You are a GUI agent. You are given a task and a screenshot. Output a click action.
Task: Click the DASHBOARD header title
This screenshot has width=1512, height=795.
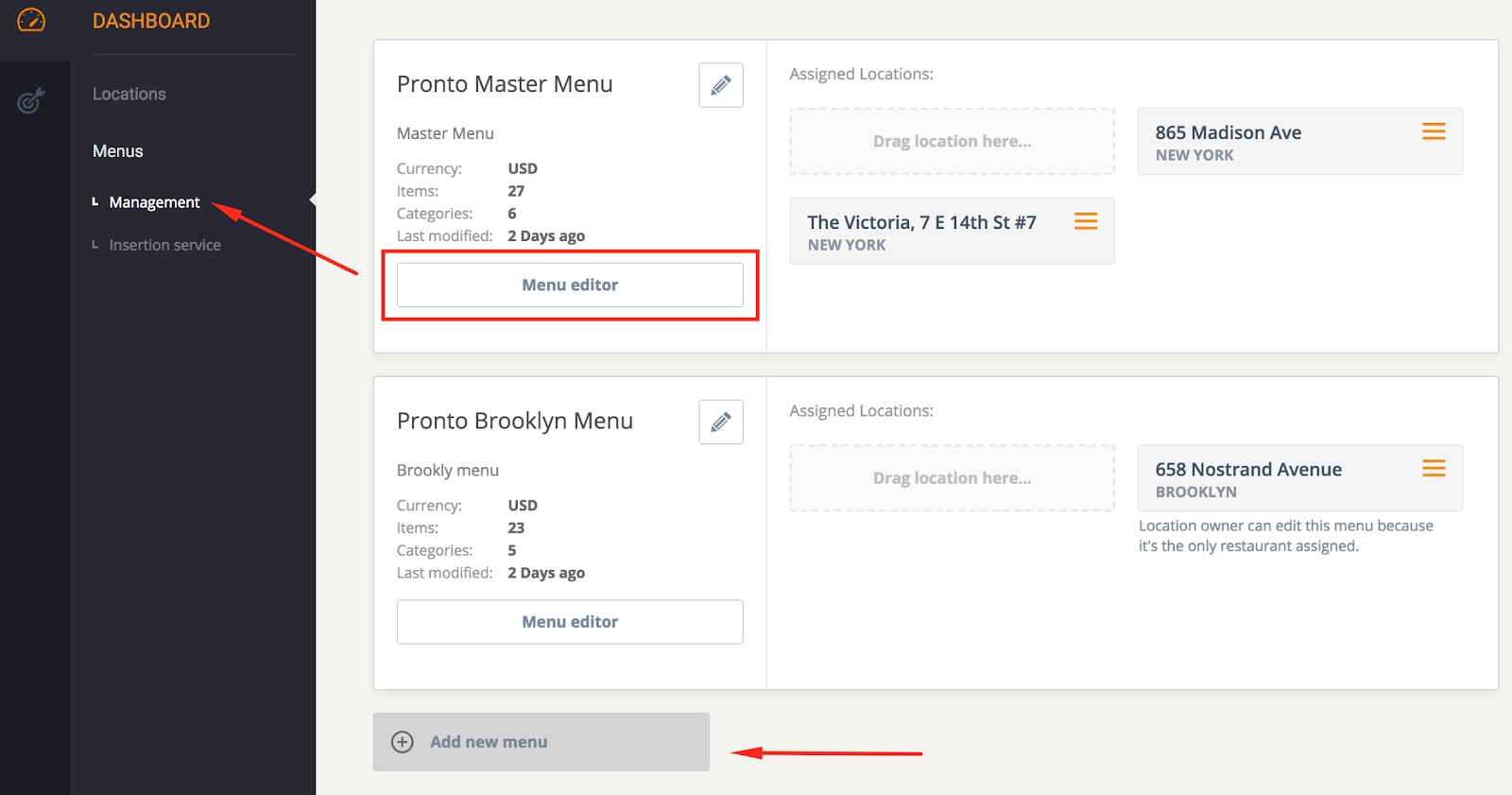click(151, 21)
